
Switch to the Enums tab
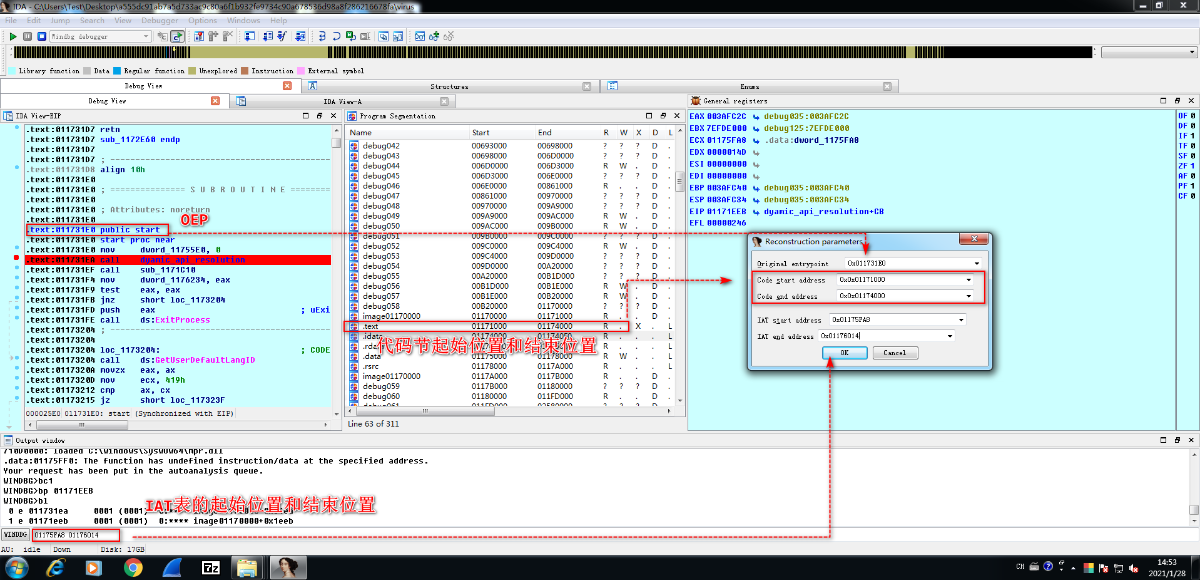pos(749,87)
